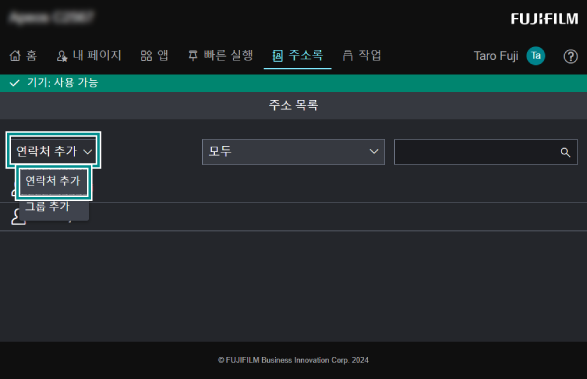This screenshot has height=379, width=587.
Task: Open the 홈 tab
Action: pos(23,56)
